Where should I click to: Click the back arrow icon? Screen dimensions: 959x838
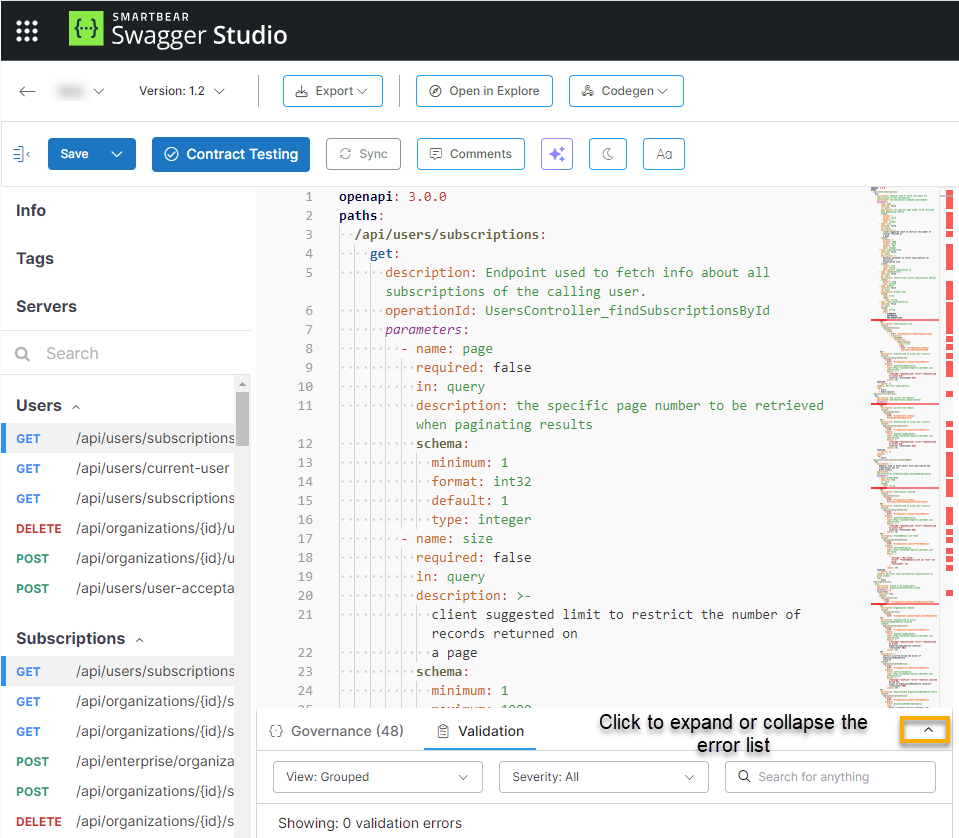(28, 91)
